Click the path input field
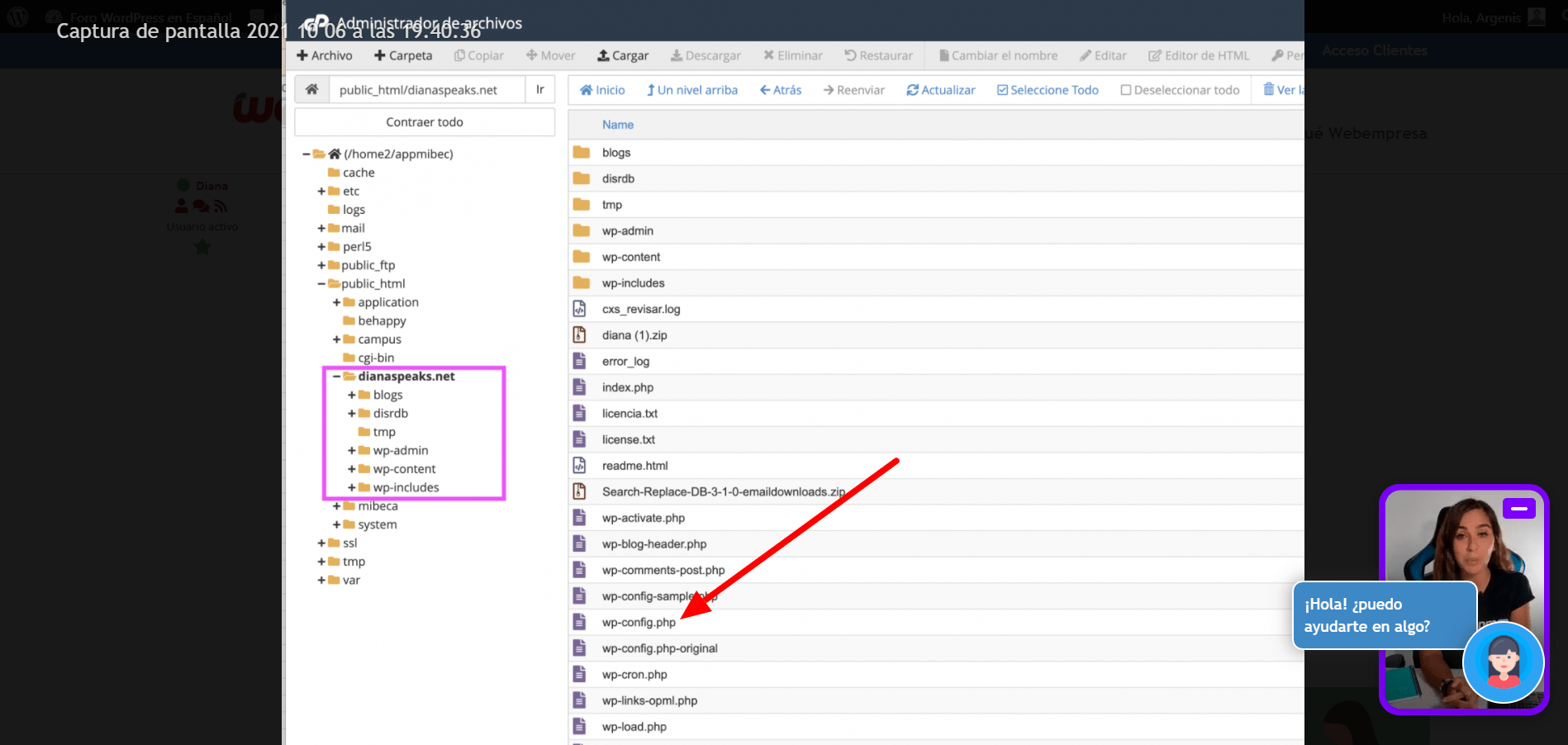The height and width of the screenshot is (745, 1568). pyautogui.click(x=427, y=89)
